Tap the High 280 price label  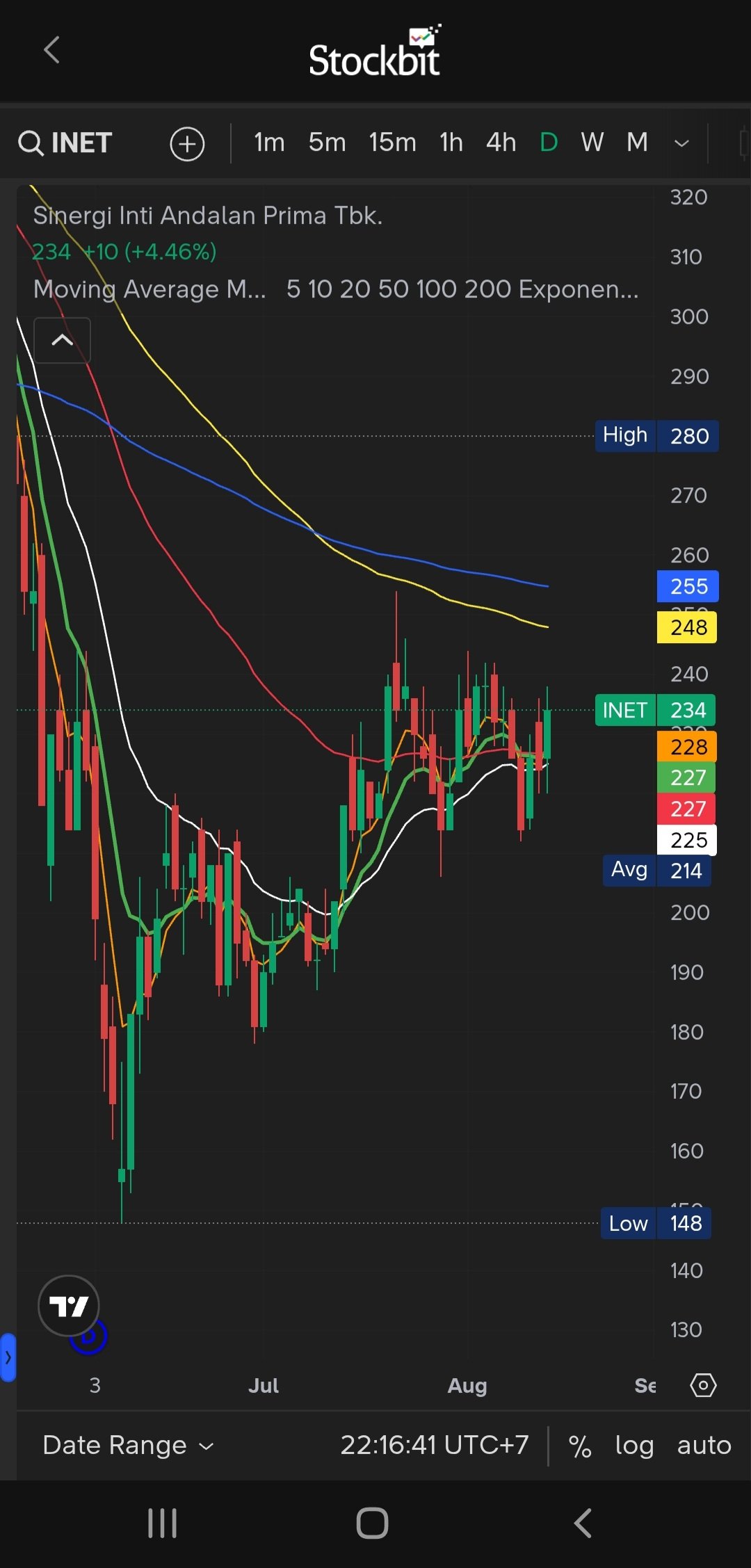pos(656,436)
